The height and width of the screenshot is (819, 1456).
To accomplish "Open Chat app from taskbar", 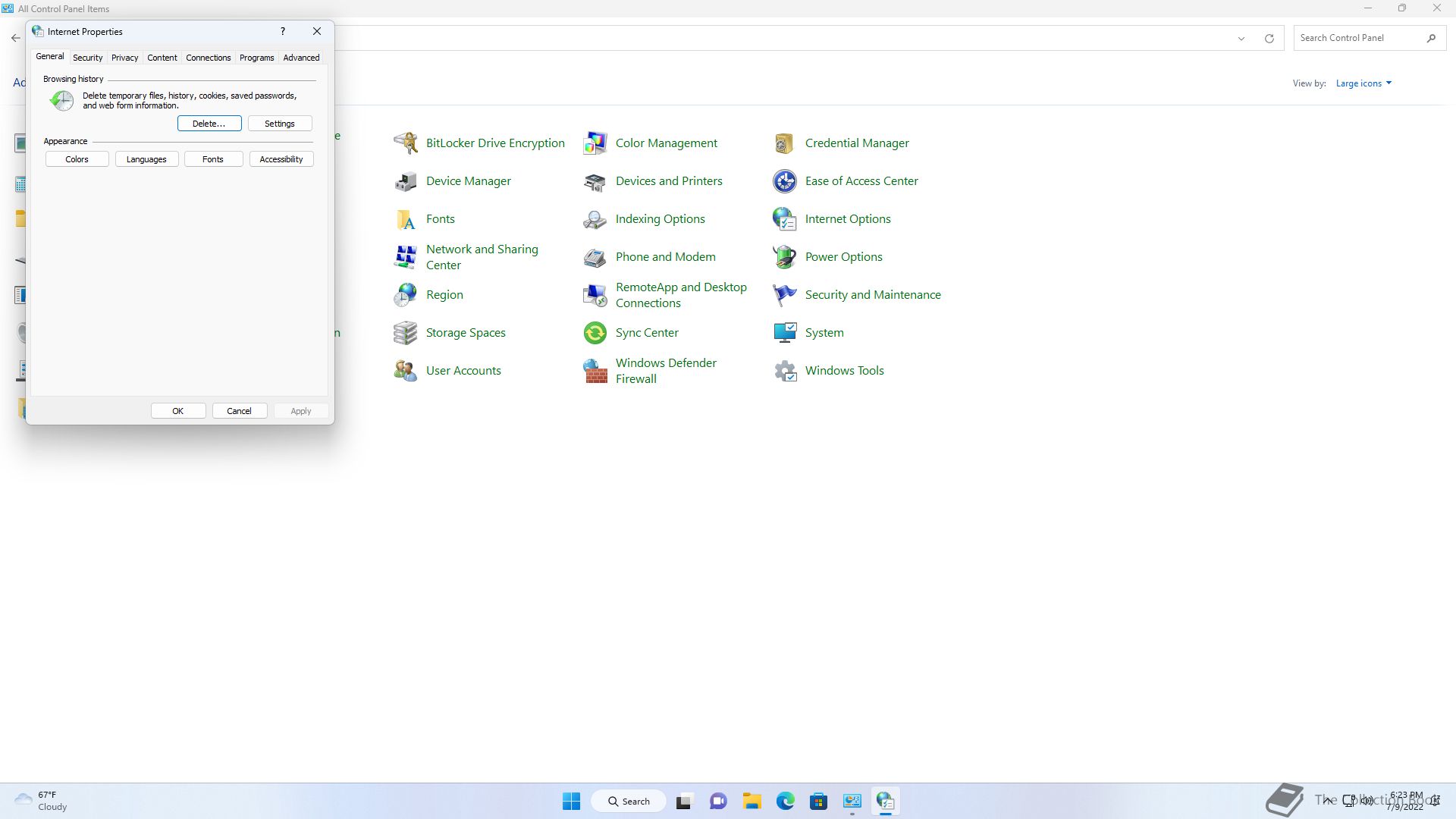I will pyautogui.click(x=718, y=801).
